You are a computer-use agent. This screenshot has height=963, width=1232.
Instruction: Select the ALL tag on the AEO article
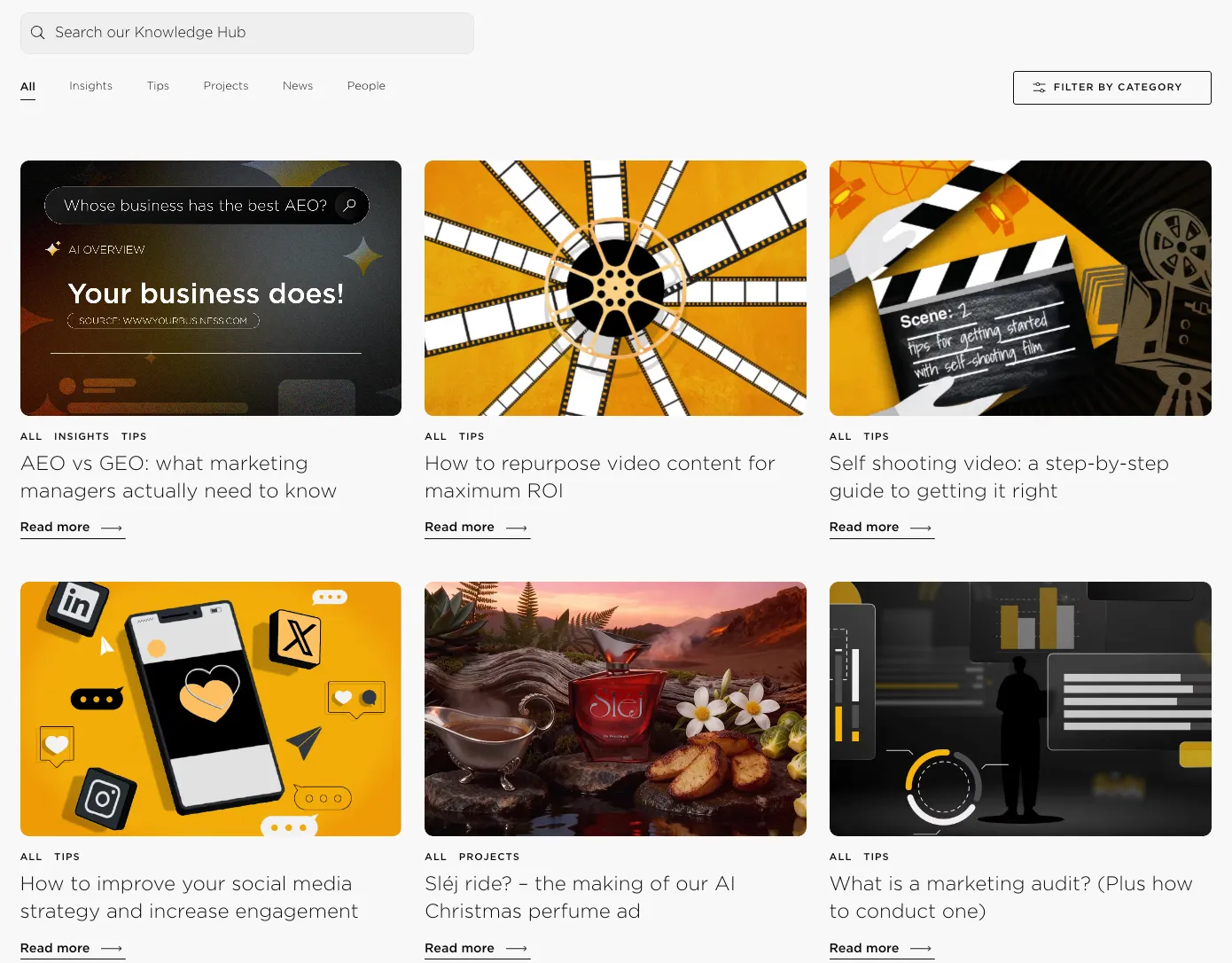click(x=31, y=436)
